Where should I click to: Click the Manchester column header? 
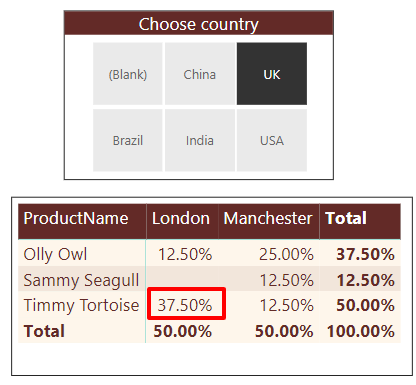[x=269, y=221]
